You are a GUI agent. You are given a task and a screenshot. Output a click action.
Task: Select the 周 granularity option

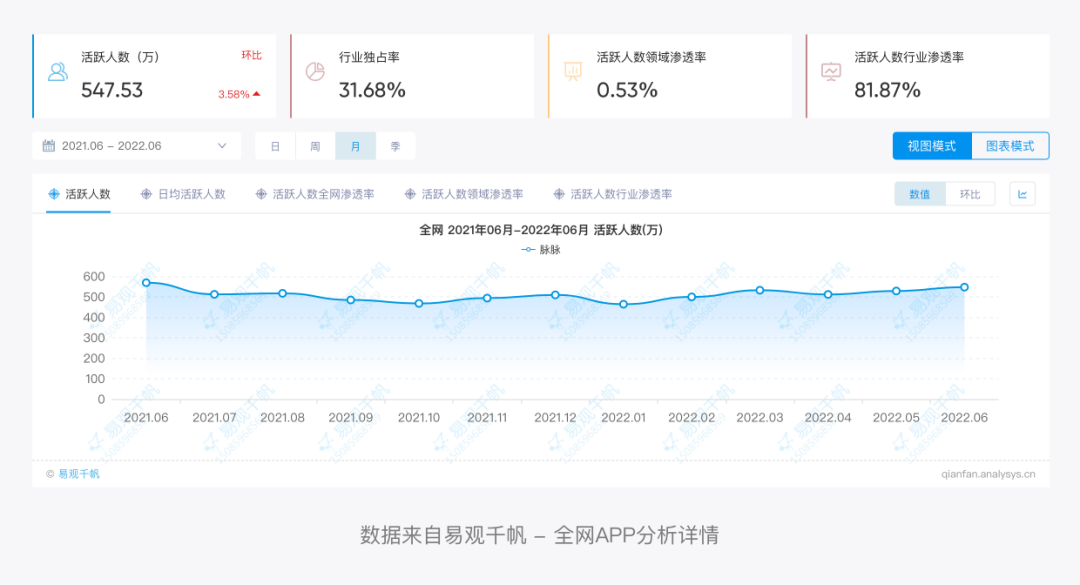coord(315,146)
